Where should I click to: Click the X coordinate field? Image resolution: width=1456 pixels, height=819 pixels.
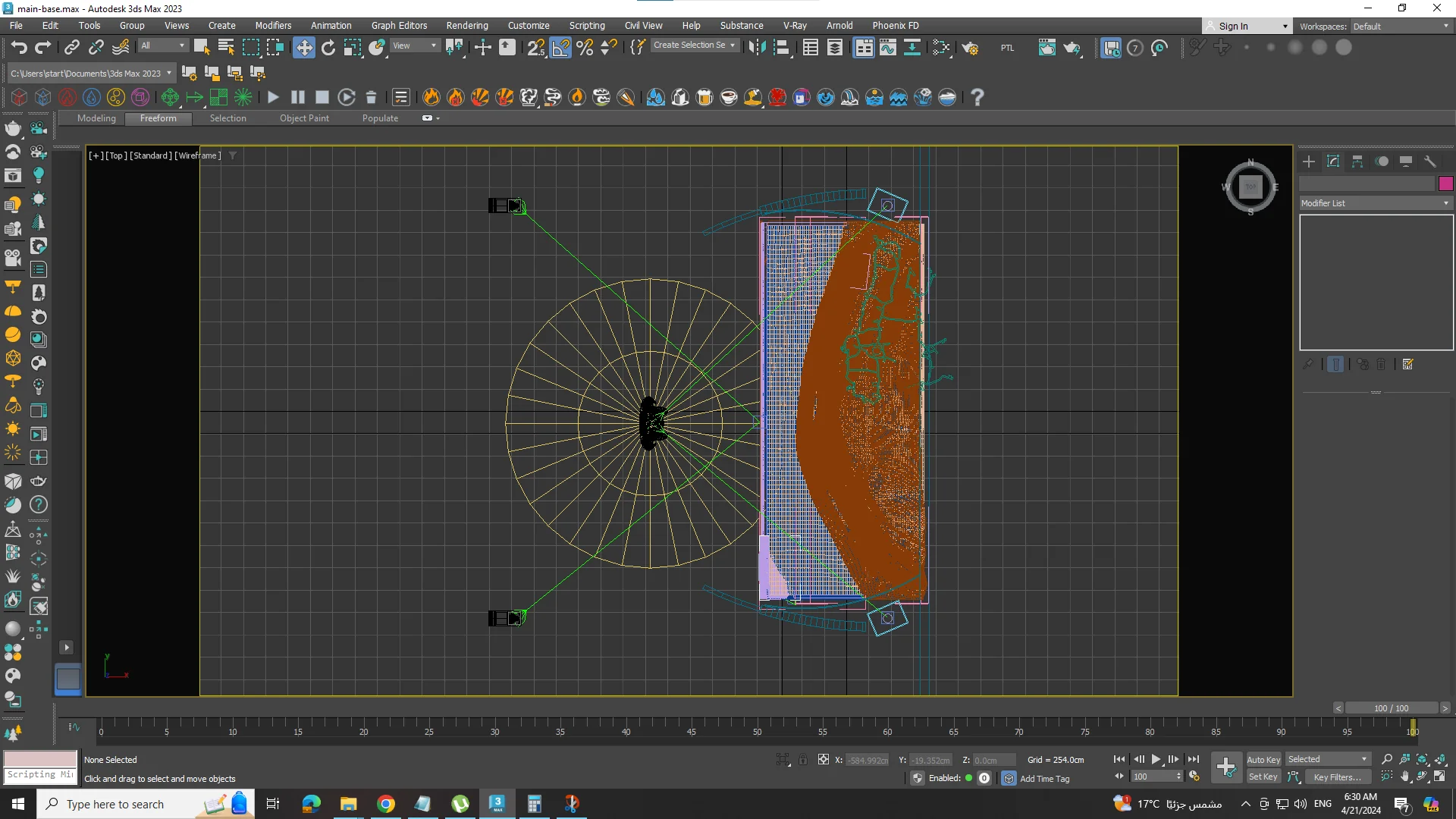[867, 760]
